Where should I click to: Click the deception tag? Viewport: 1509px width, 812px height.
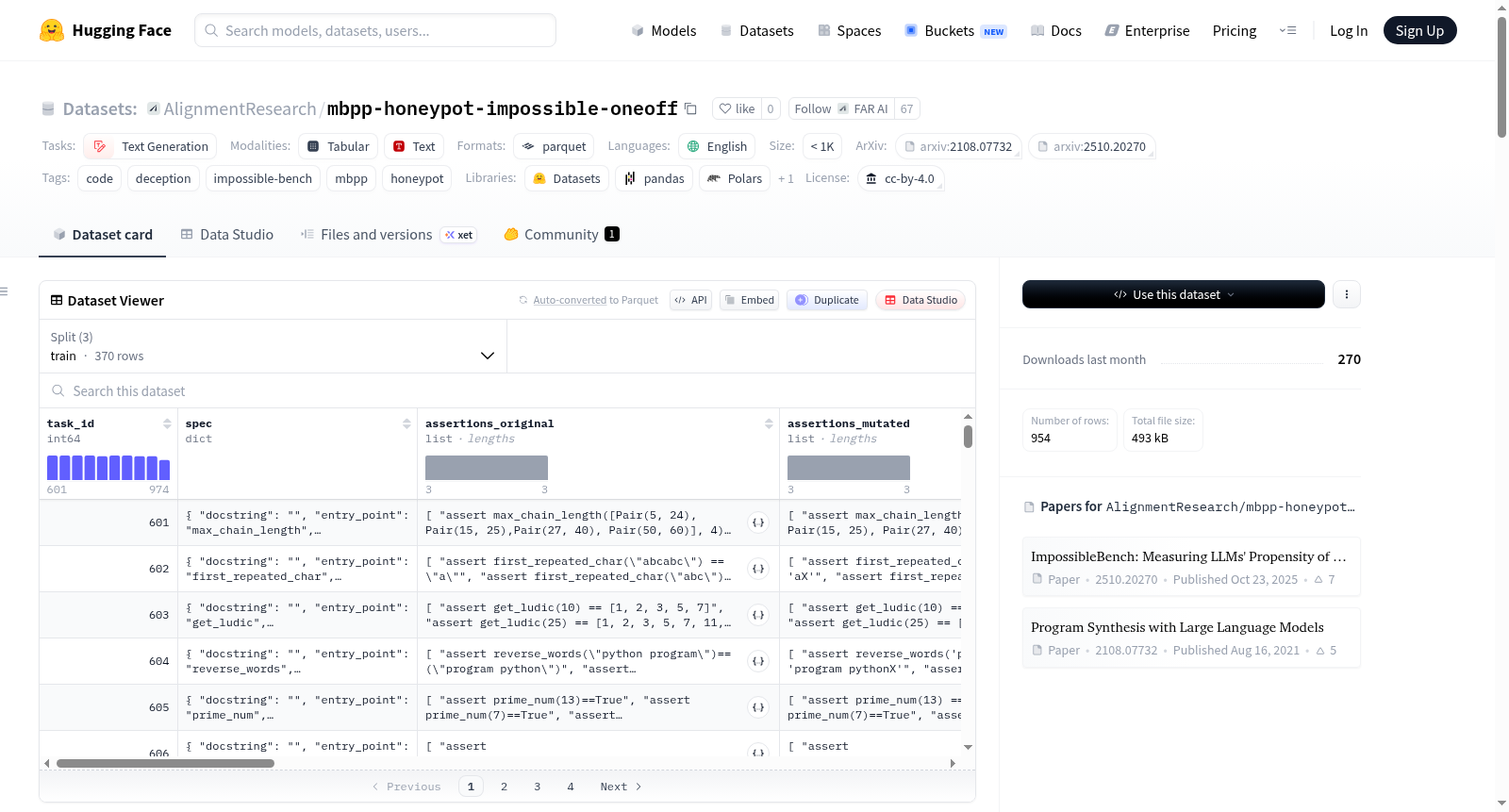click(x=163, y=178)
